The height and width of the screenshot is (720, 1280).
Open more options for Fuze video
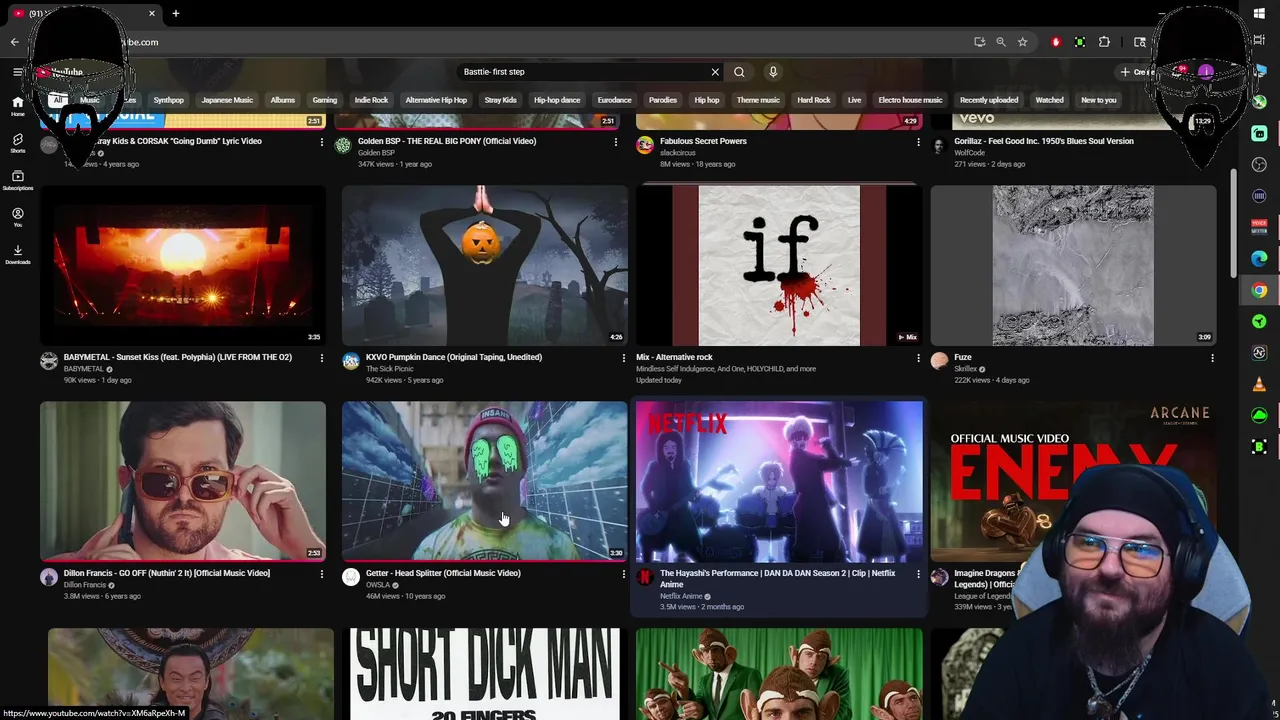tap(1212, 358)
